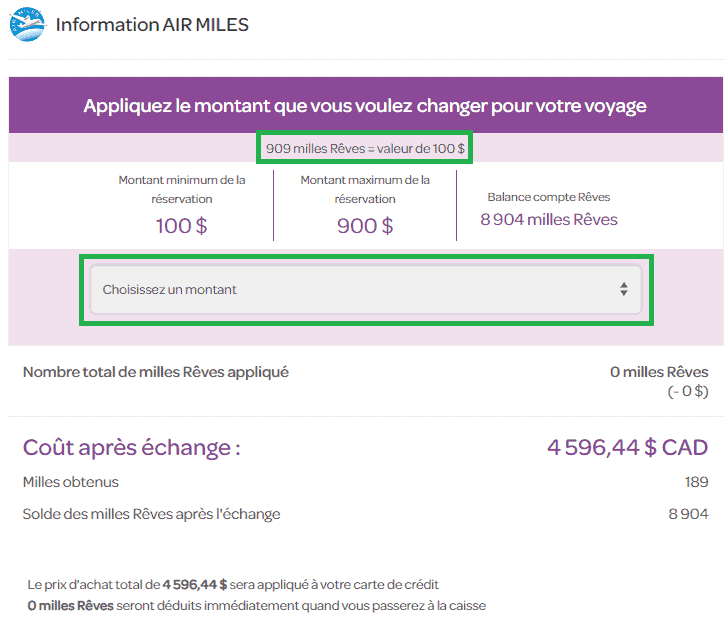The image size is (727, 638).
Task: Click the "Montant maximum de la réservation" label
Action: (365, 189)
